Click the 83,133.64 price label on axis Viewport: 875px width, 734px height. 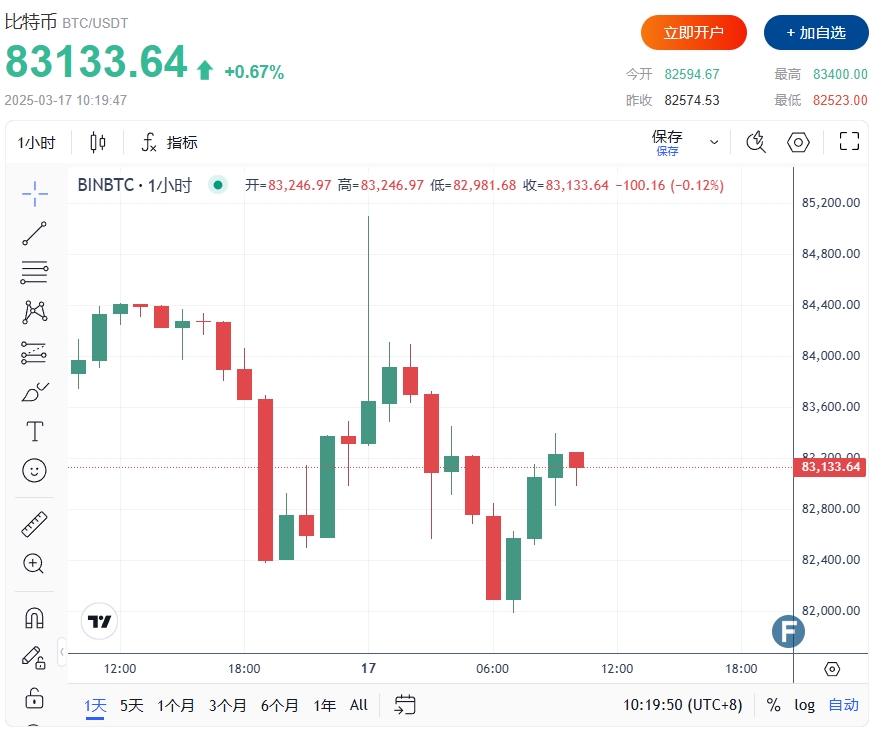[x=830, y=467]
